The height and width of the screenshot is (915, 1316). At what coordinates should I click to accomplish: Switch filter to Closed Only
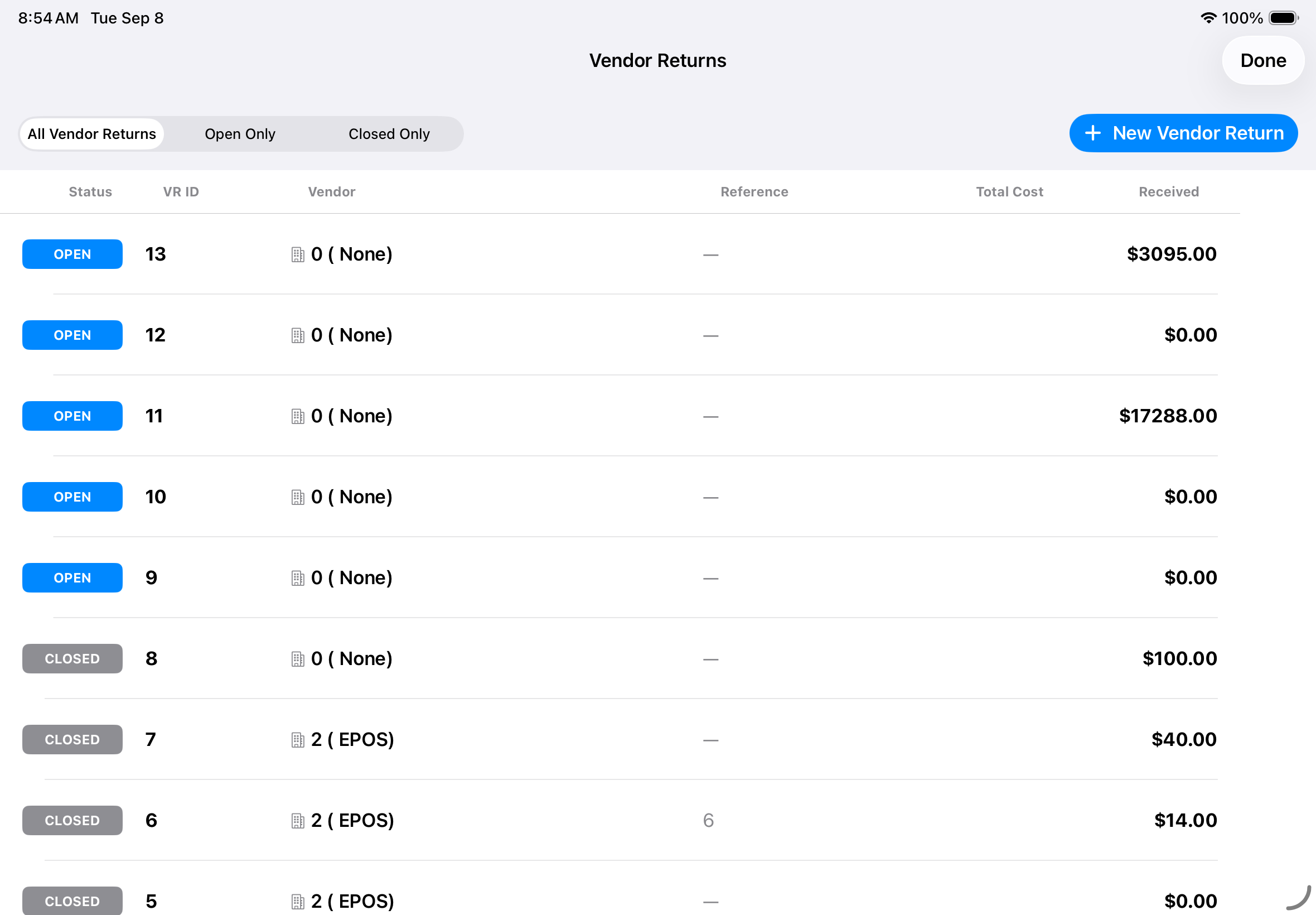(389, 134)
